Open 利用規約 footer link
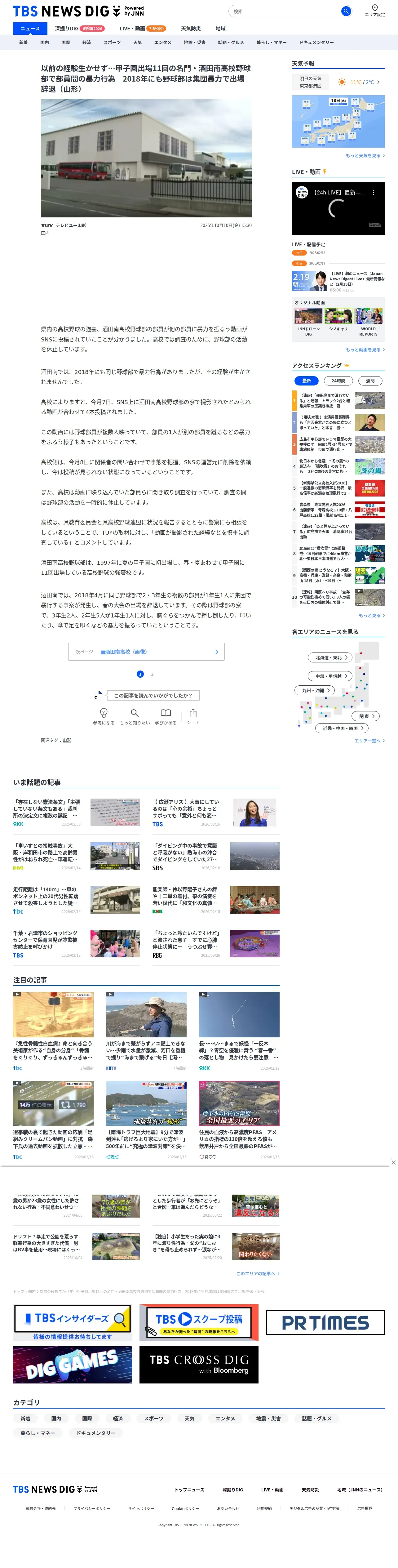 pyautogui.click(x=264, y=1508)
